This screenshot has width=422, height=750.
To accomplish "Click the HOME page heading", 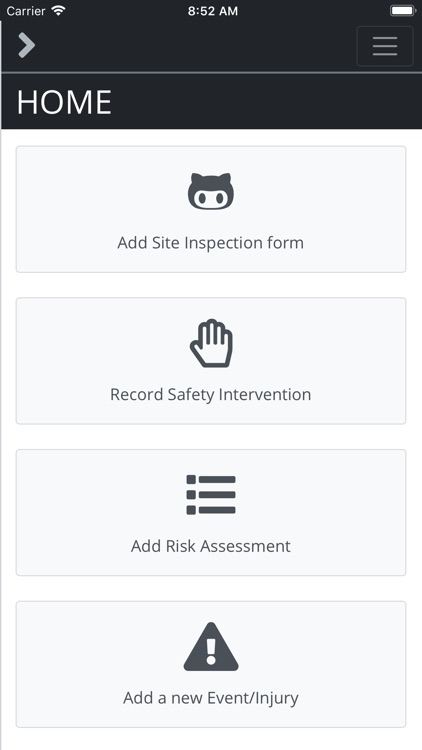I will tap(64, 102).
